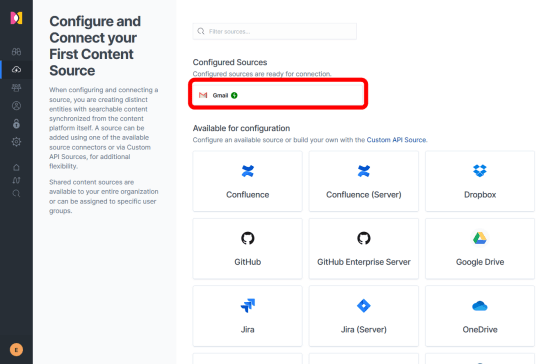The image size is (560, 364).
Task: Click 'Configured sources are ready for connection' text
Action: click(262, 74)
